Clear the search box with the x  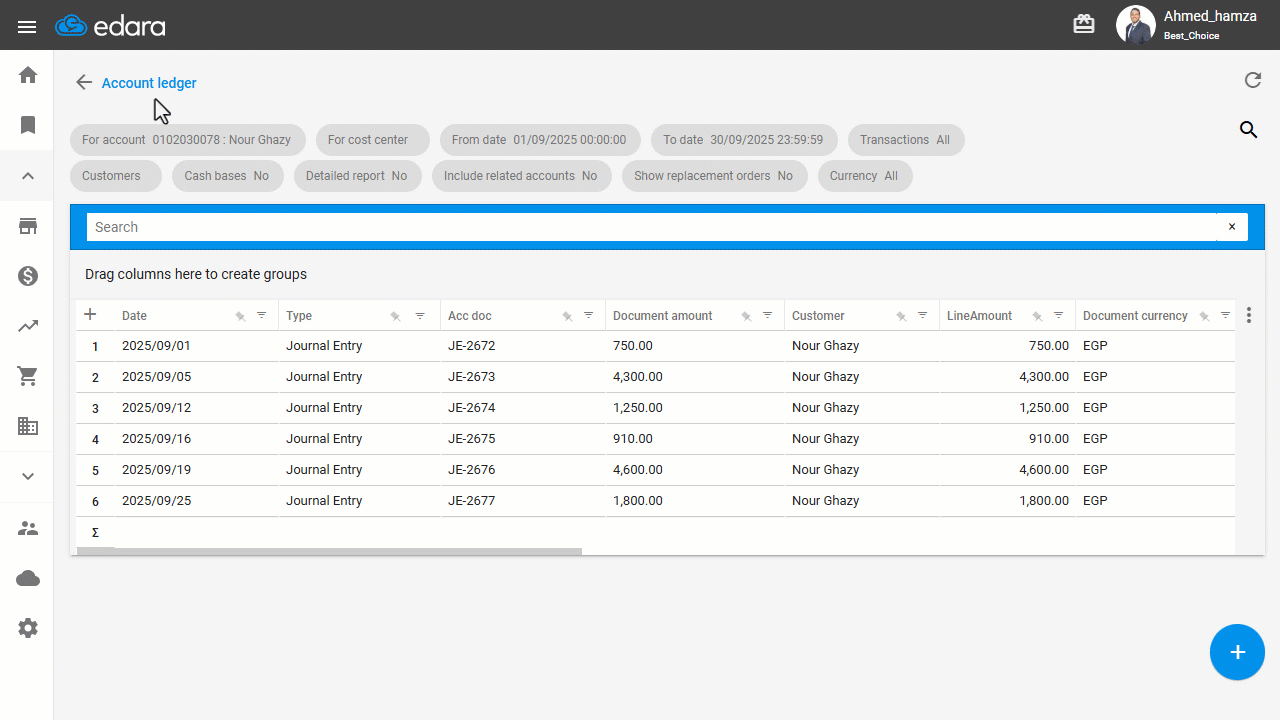[x=1232, y=227]
